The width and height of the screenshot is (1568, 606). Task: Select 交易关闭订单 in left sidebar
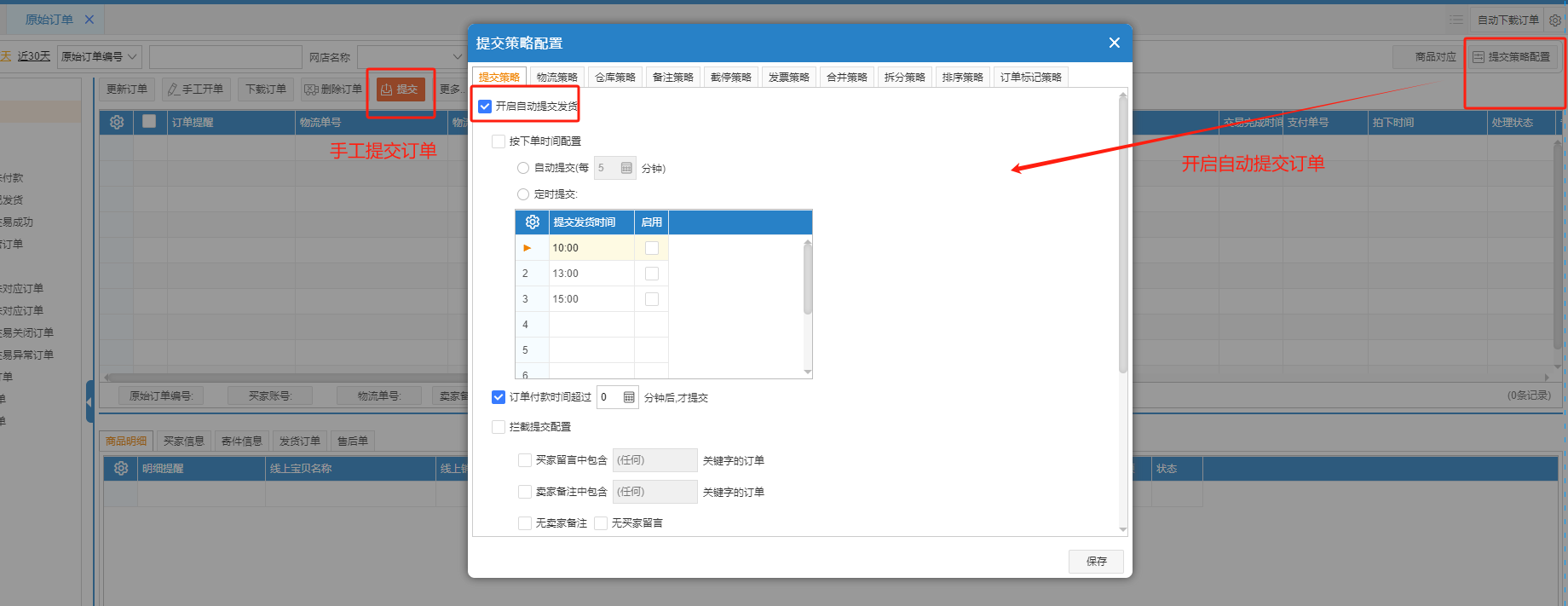(27, 332)
